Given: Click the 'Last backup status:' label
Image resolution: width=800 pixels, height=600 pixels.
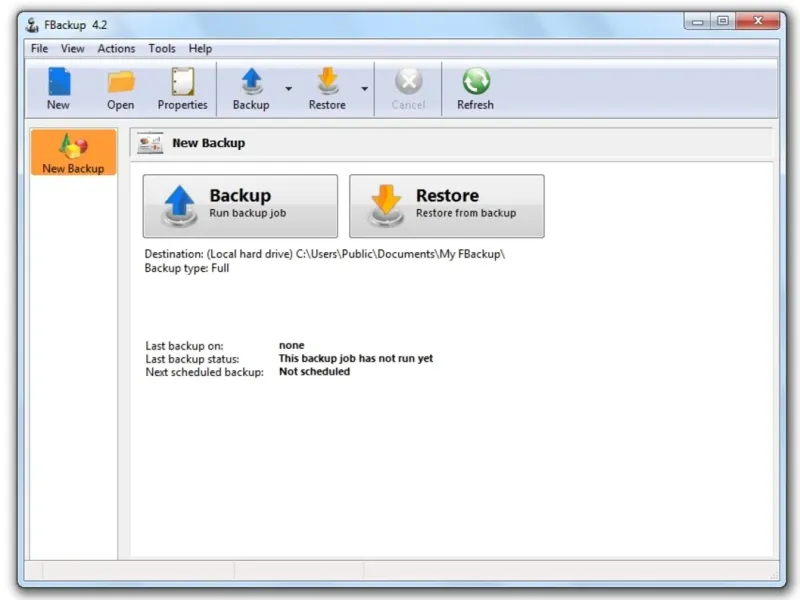Looking at the screenshot, I should tap(192, 359).
